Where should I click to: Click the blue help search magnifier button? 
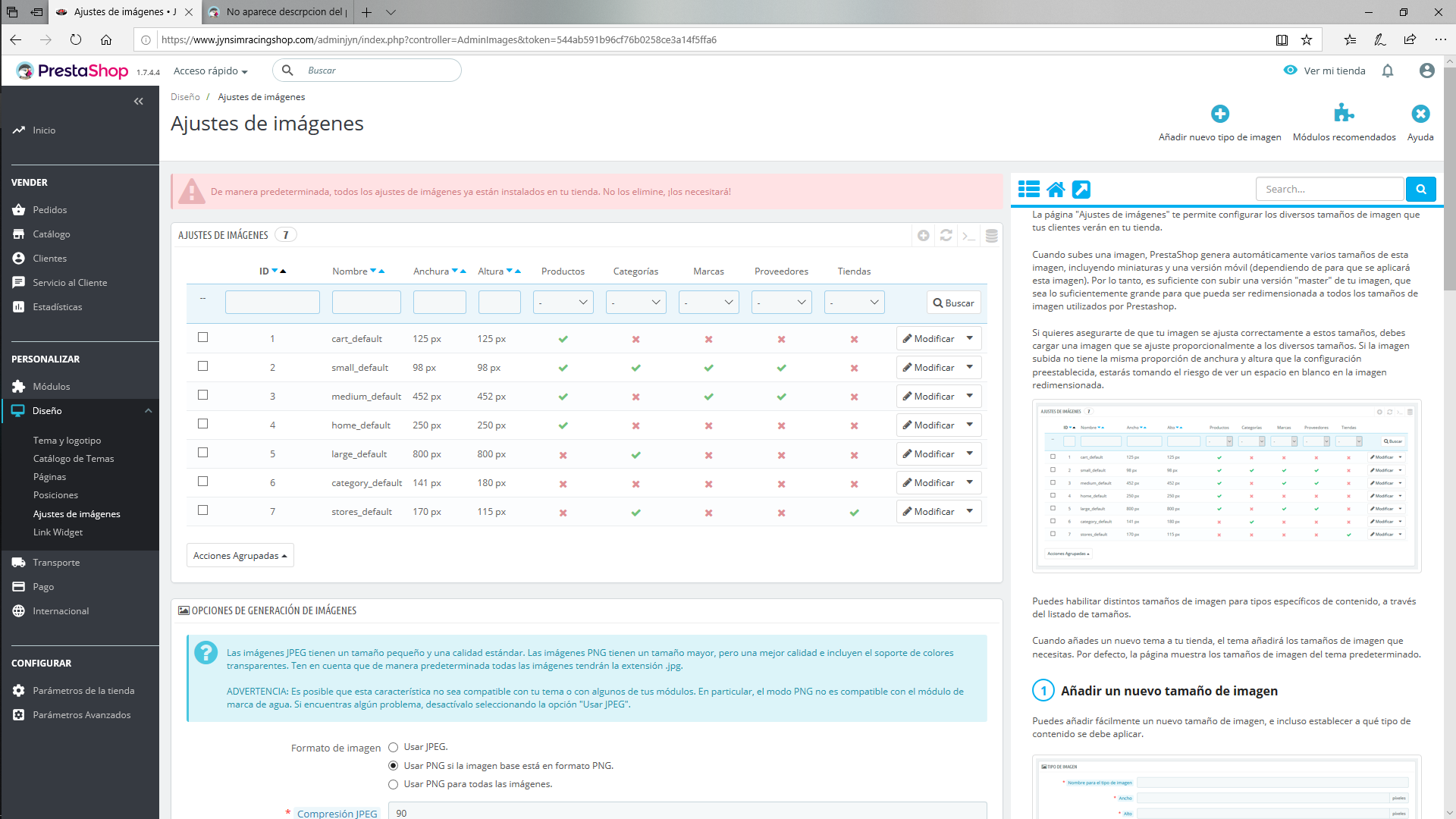tap(1420, 190)
